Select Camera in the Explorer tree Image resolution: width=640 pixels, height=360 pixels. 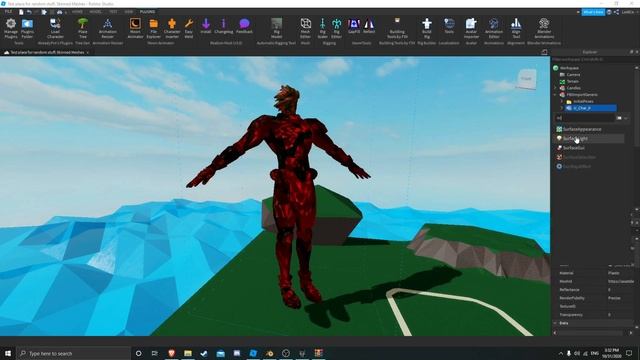pyautogui.click(x=573, y=75)
